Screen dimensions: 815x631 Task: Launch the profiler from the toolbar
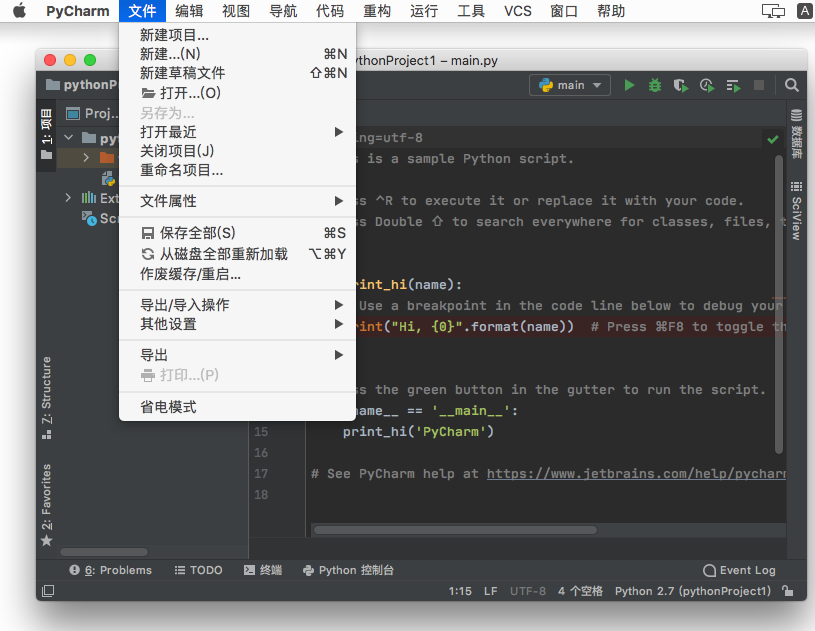[x=707, y=85]
